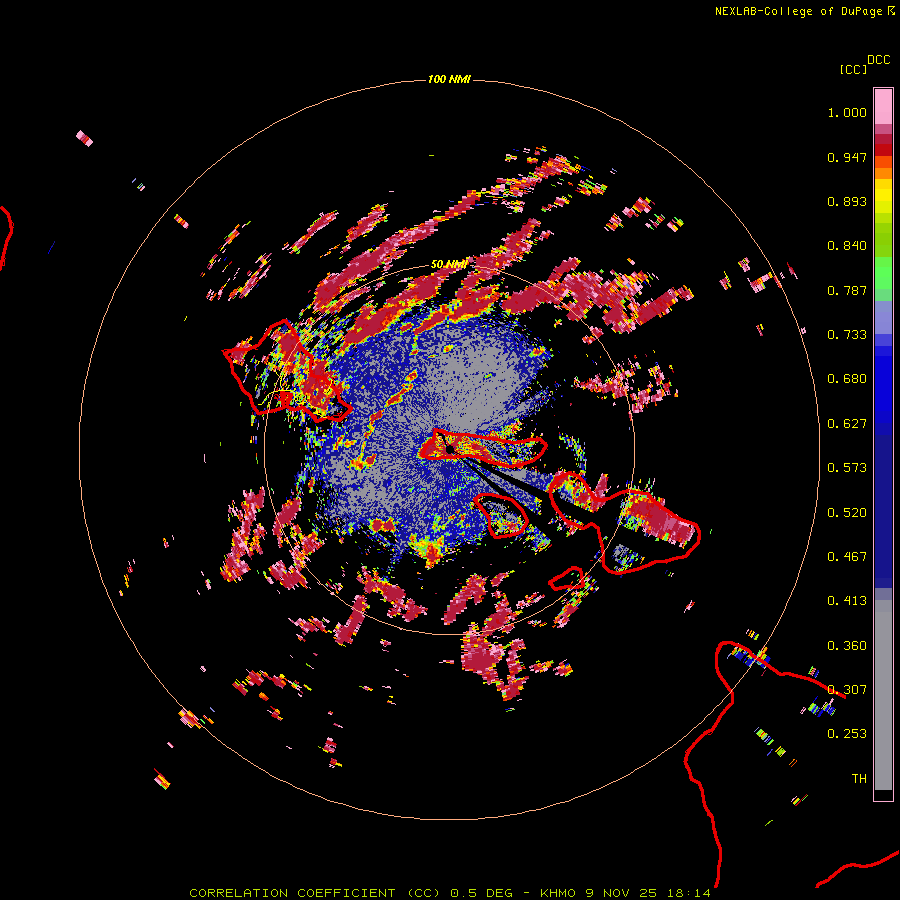This screenshot has width=900, height=900.
Task: Click the 0.840 color scale value
Action: (847, 246)
